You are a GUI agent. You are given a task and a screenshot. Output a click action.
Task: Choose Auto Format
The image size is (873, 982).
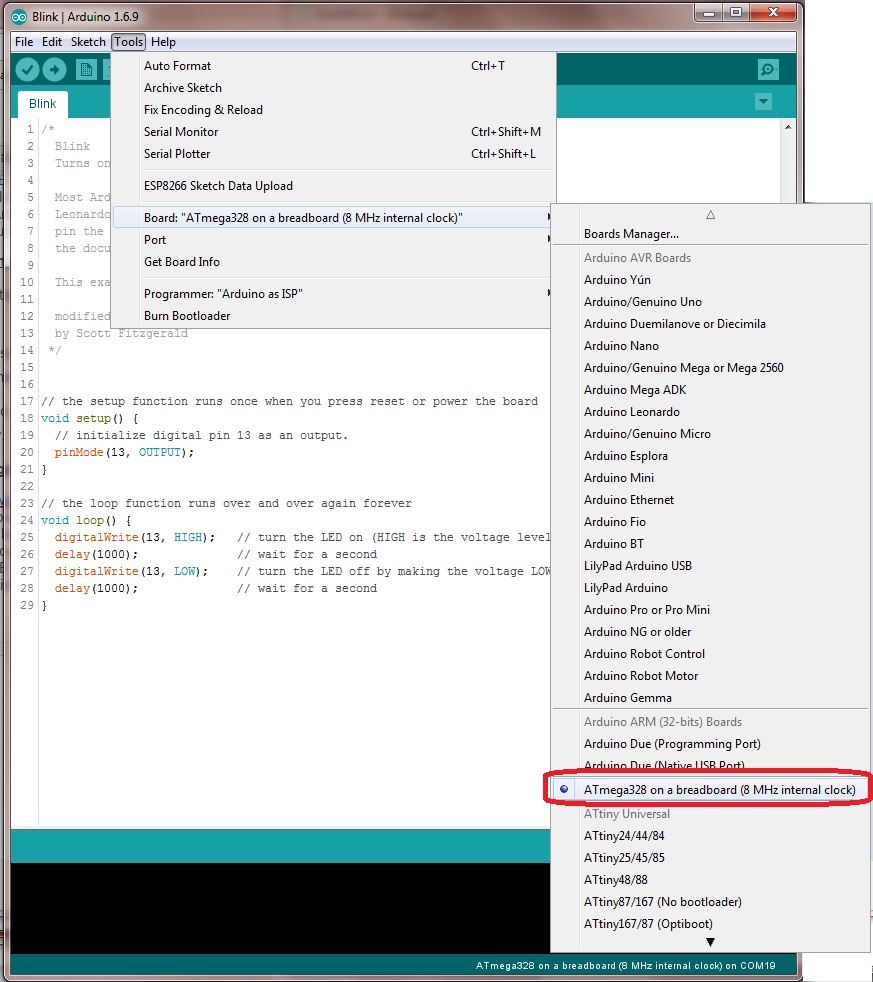[x=333, y=66]
